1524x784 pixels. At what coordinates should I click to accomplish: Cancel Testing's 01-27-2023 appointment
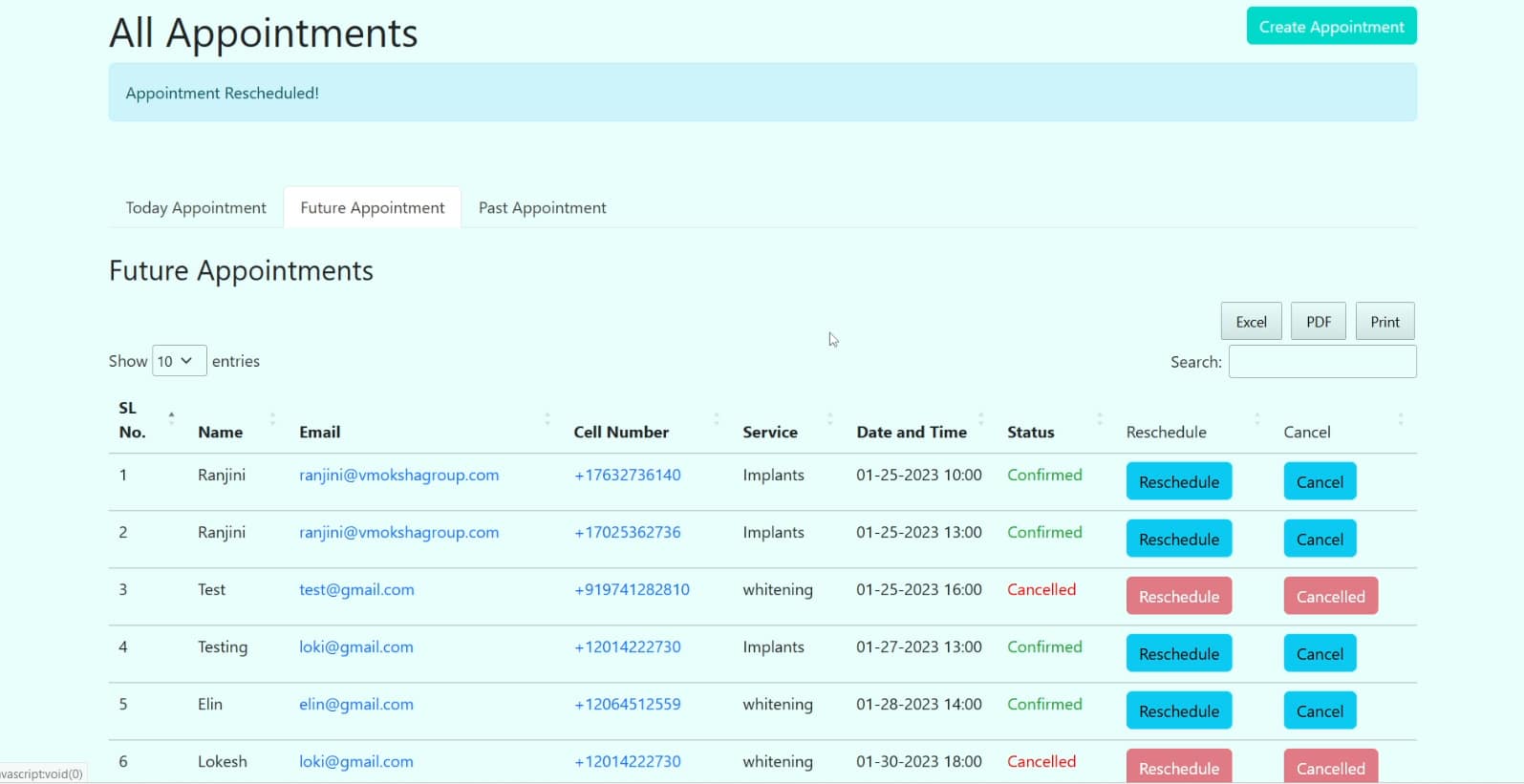click(x=1320, y=654)
